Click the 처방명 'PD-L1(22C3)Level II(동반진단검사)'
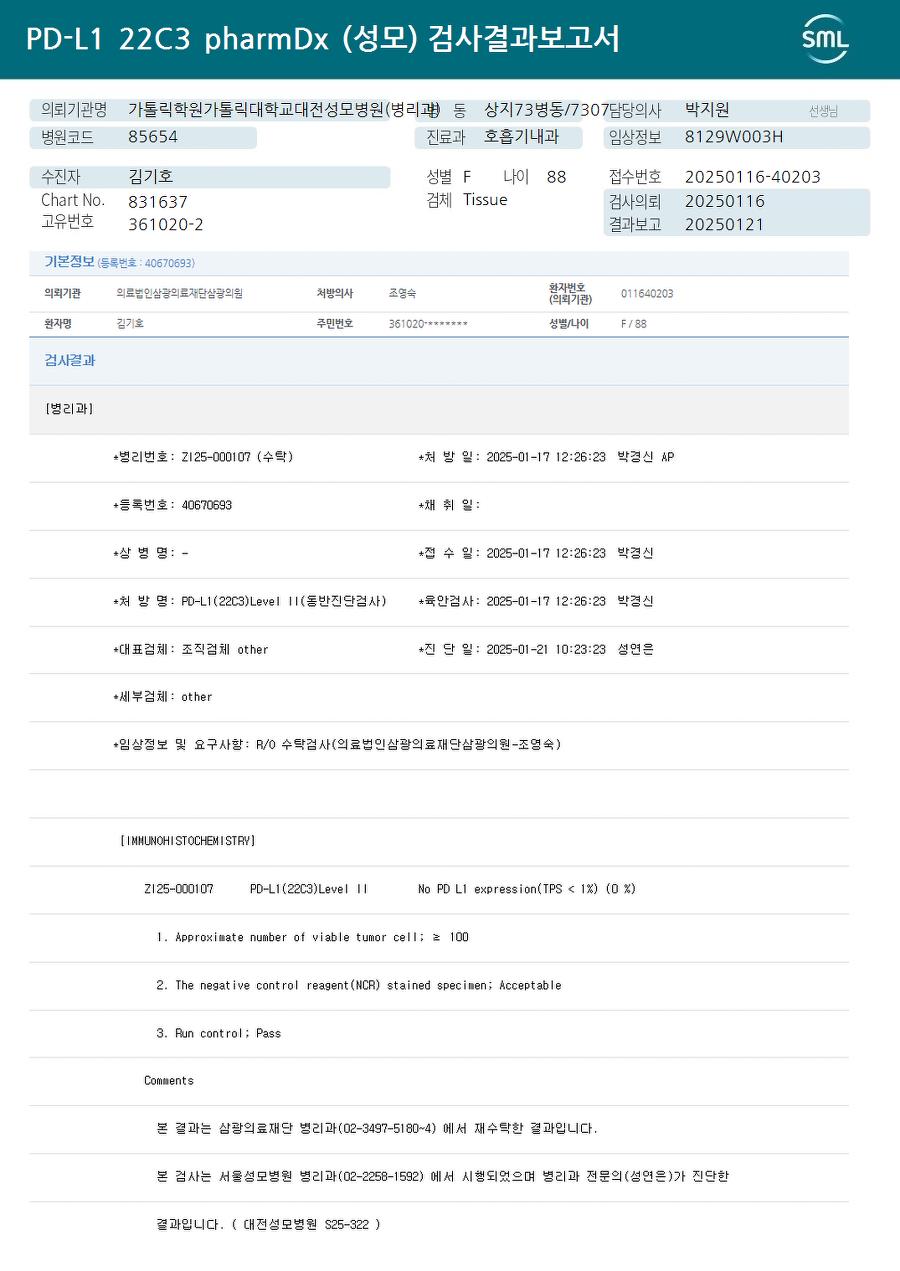This screenshot has width=900, height=1271. click(x=284, y=601)
